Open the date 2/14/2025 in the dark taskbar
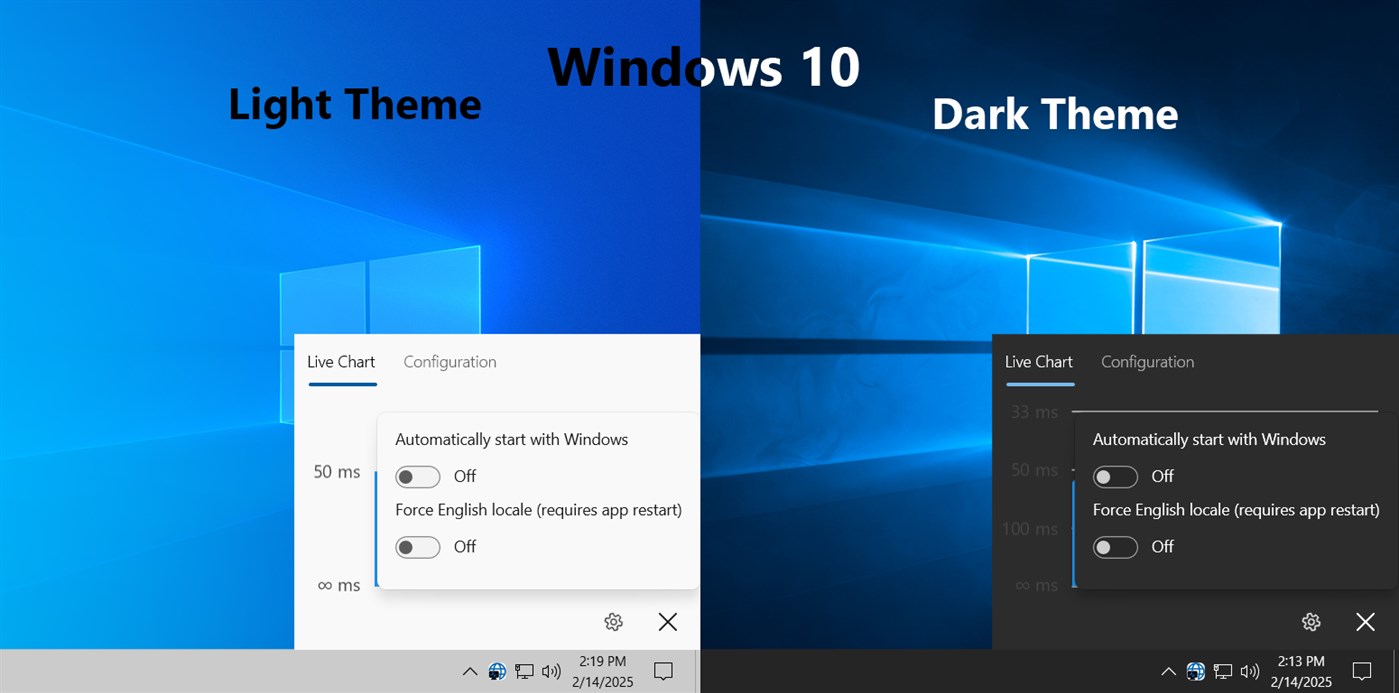The image size is (1399, 693). point(1301,681)
